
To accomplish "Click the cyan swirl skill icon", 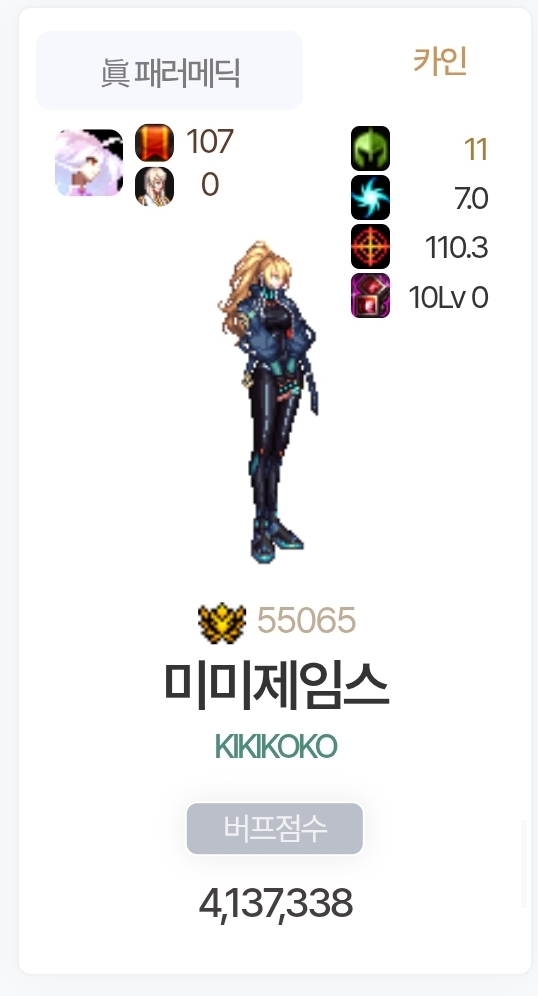I will pos(370,198).
